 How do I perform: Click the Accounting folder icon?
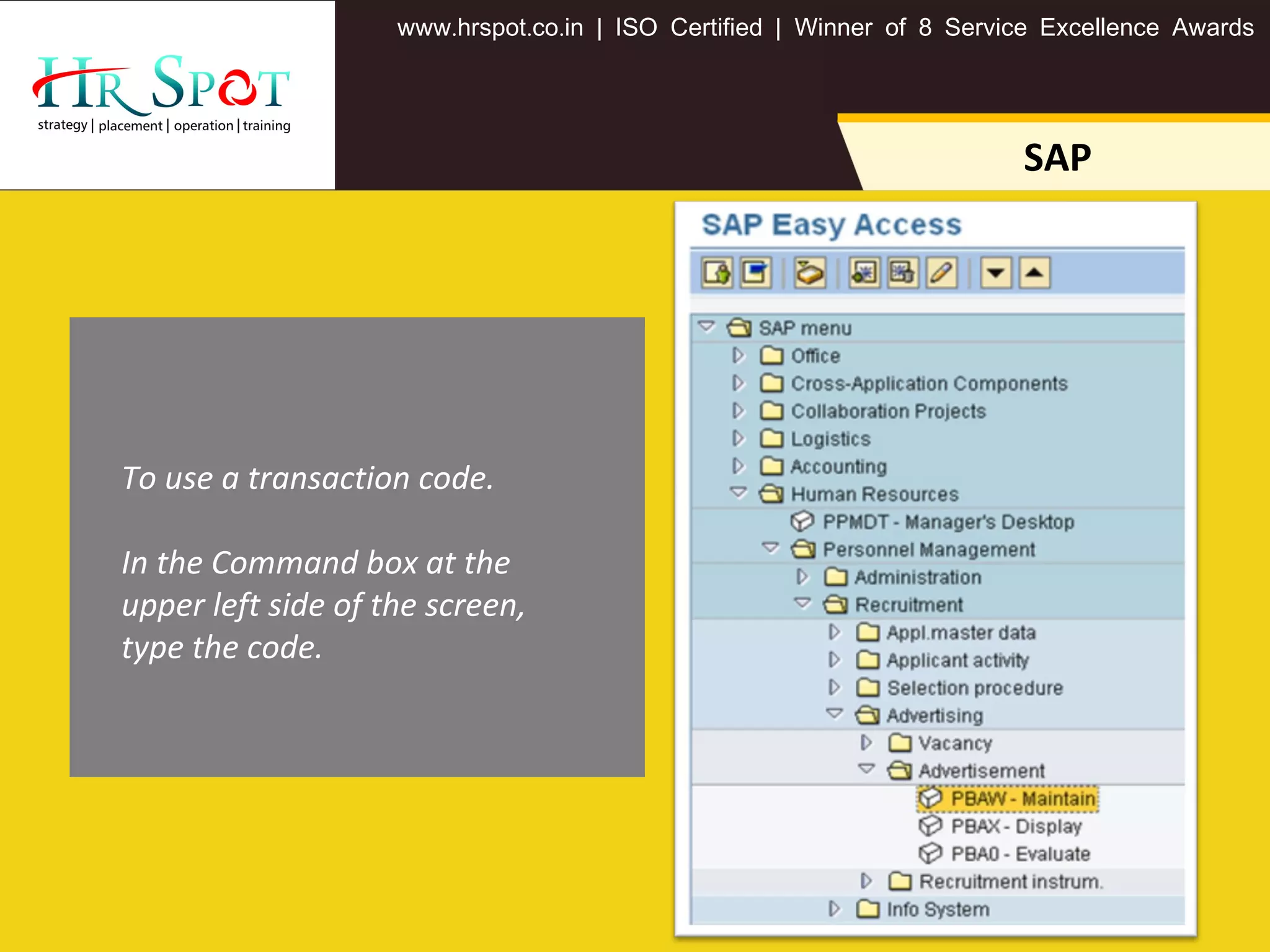tap(771, 465)
